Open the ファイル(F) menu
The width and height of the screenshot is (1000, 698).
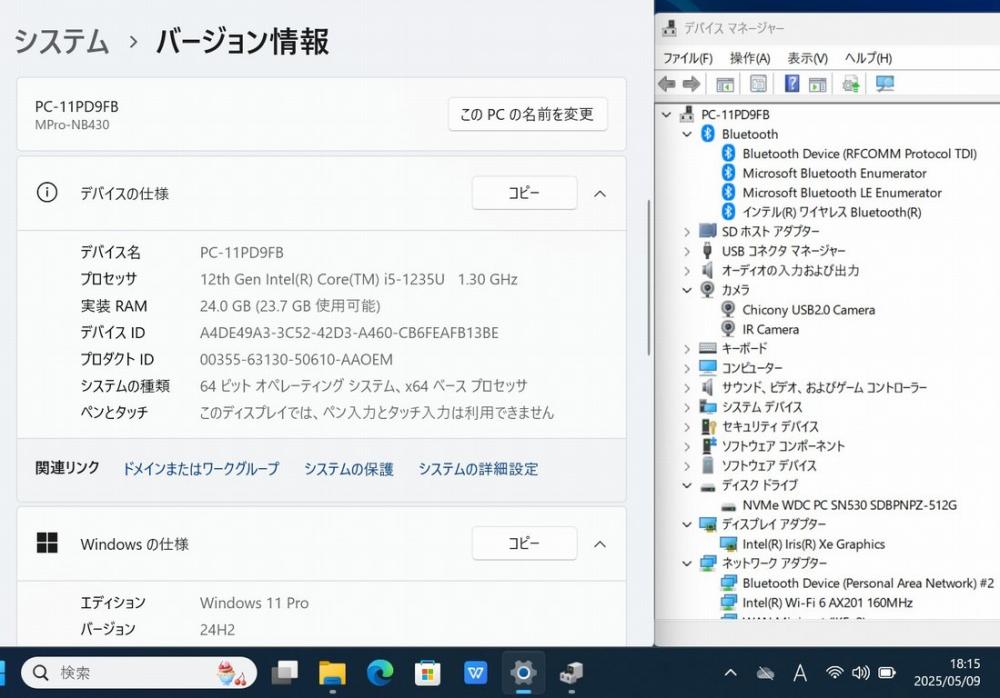click(688, 58)
